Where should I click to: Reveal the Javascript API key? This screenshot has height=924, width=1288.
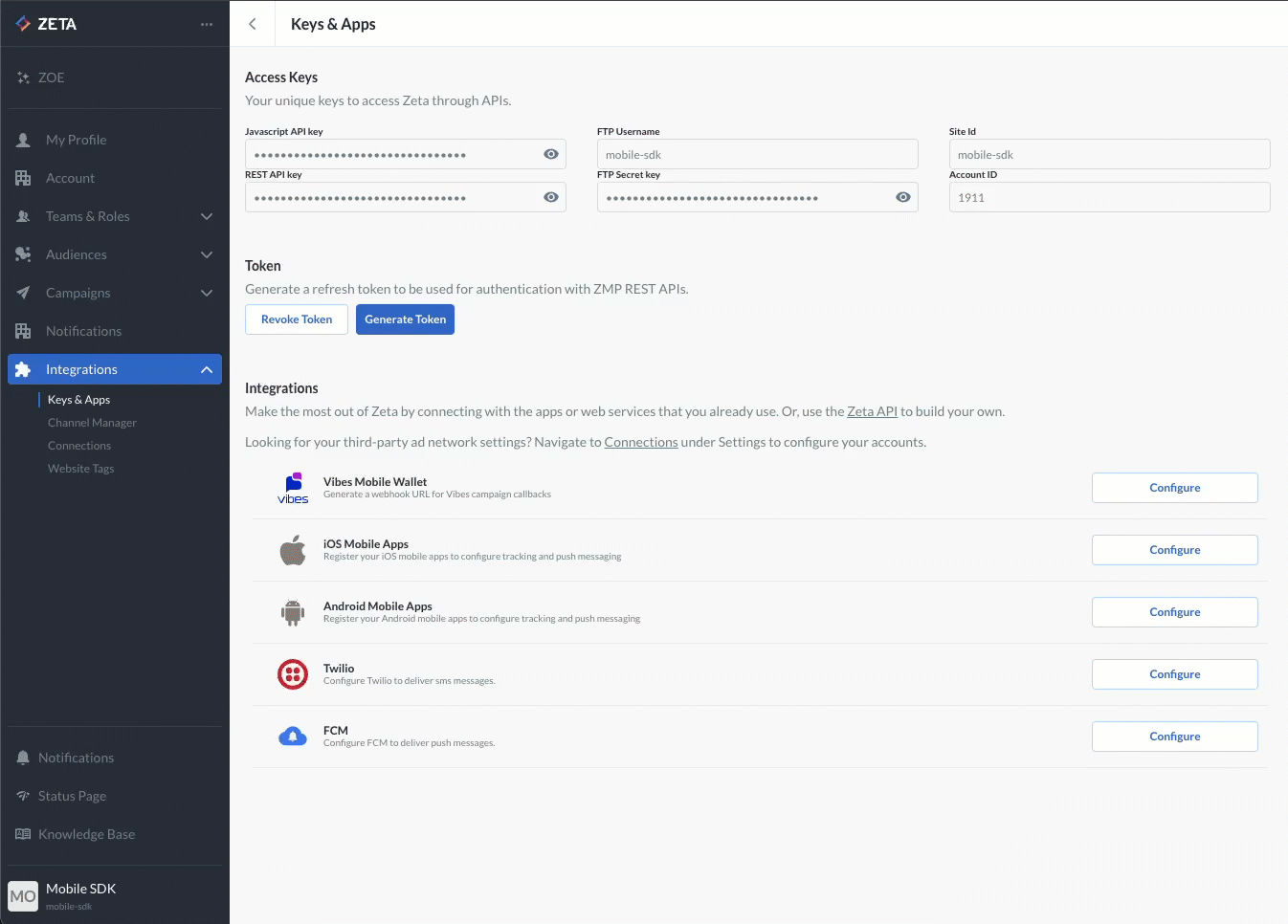point(551,154)
